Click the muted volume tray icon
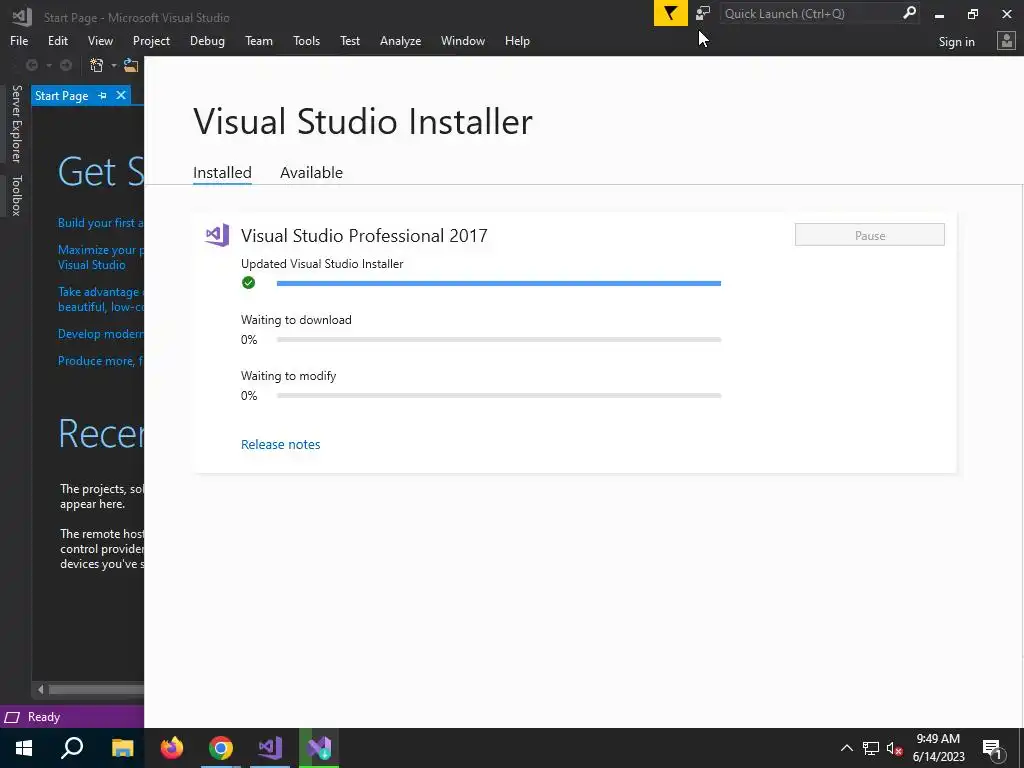This screenshot has height=768, width=1024. (894, 748)
